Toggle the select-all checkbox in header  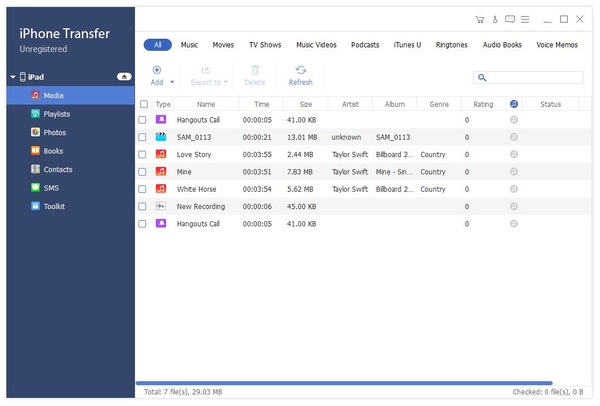144,104
